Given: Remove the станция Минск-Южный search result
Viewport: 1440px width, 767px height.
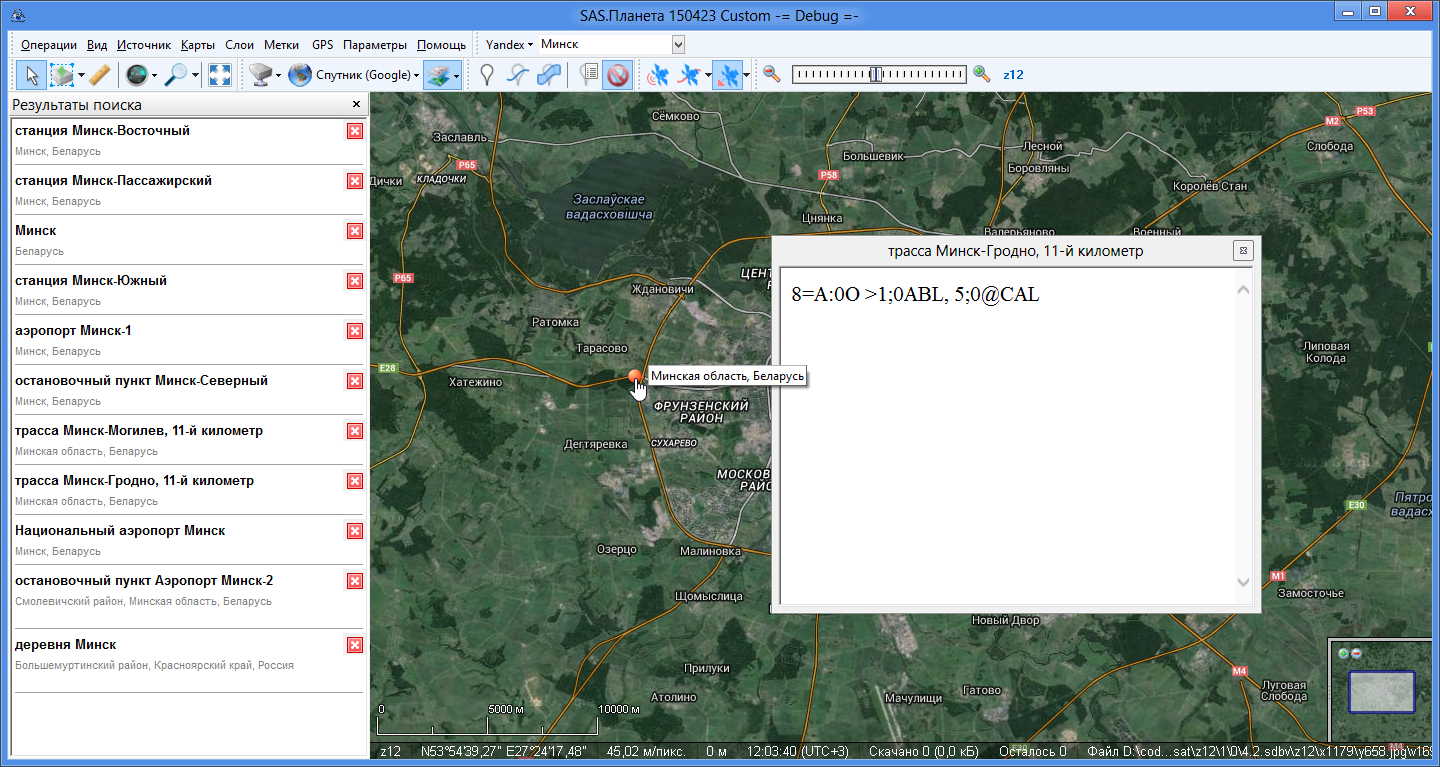Looking at the screenshot, I should (x=354, y=281).
